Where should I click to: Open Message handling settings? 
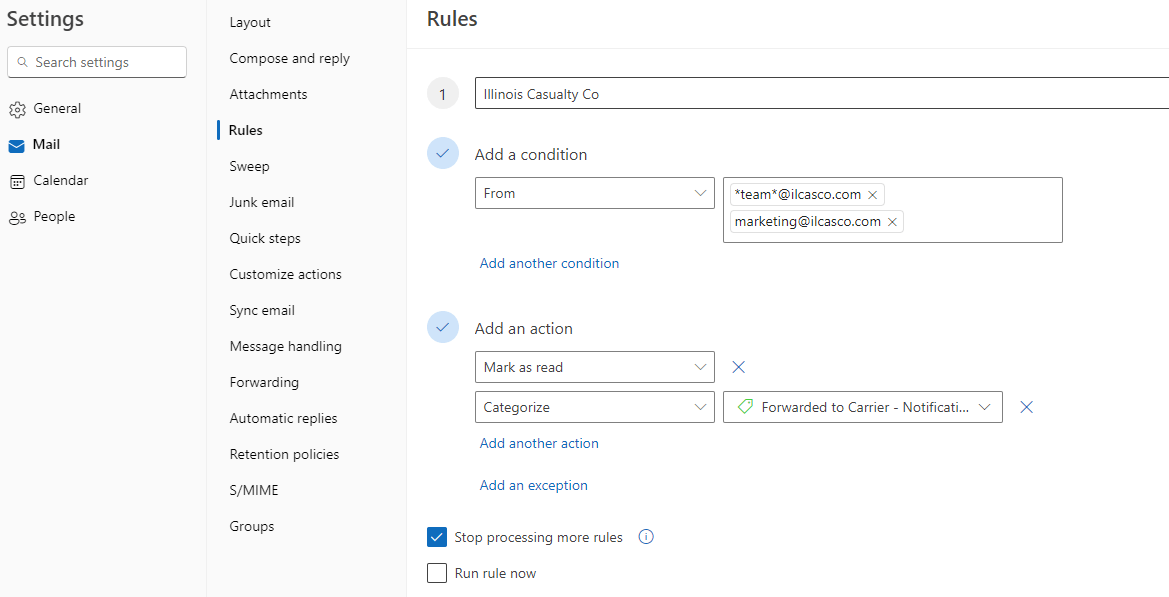click(286, 347)
